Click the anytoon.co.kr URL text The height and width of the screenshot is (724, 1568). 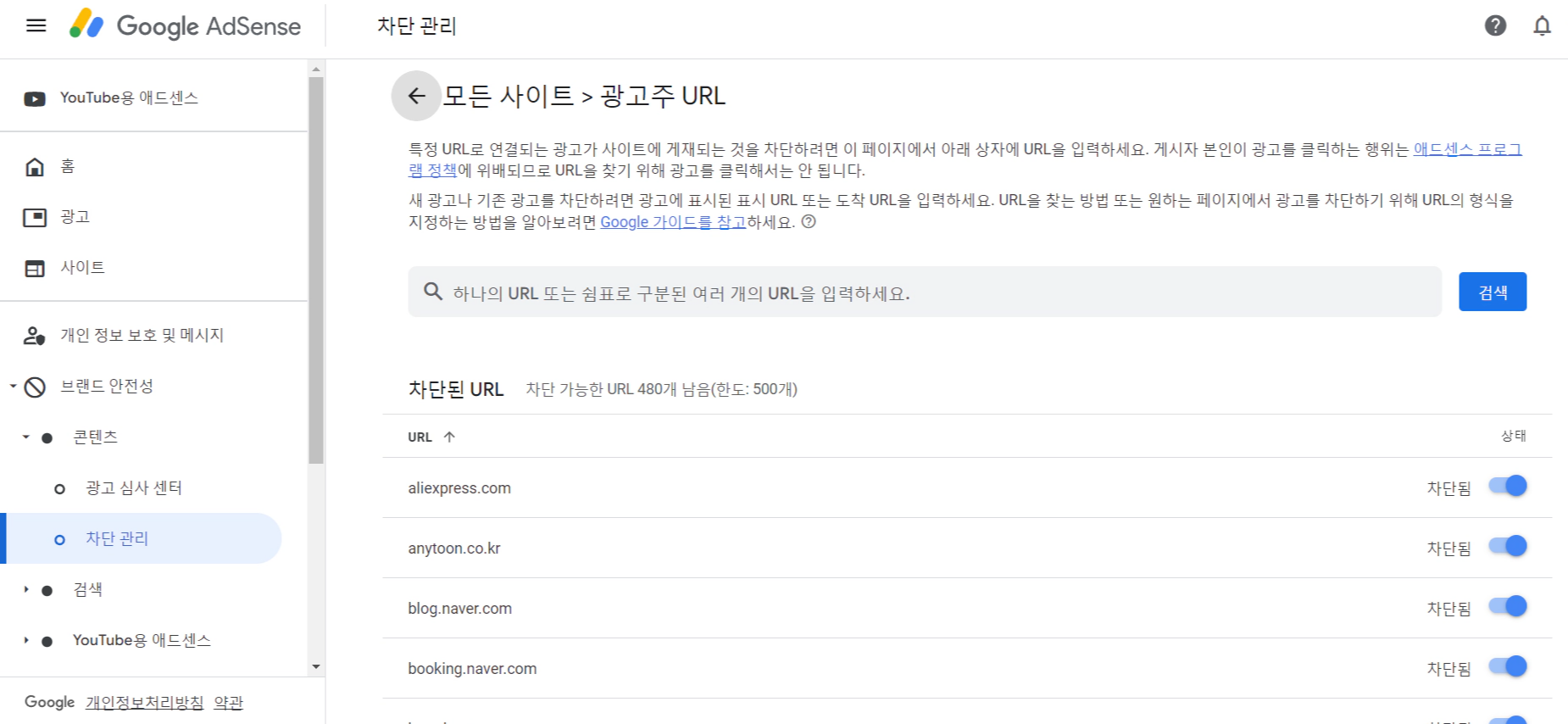(454, 549)
